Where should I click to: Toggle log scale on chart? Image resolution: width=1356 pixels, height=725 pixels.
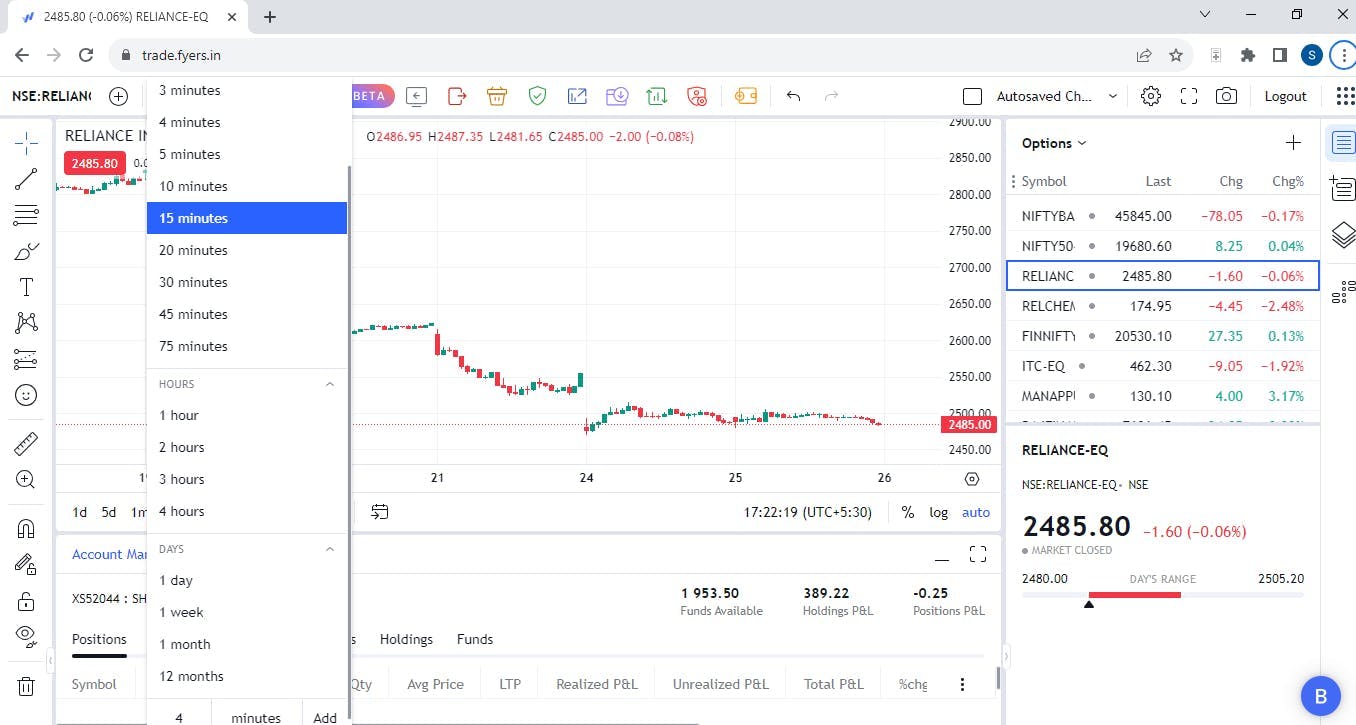tap(938, 512)
